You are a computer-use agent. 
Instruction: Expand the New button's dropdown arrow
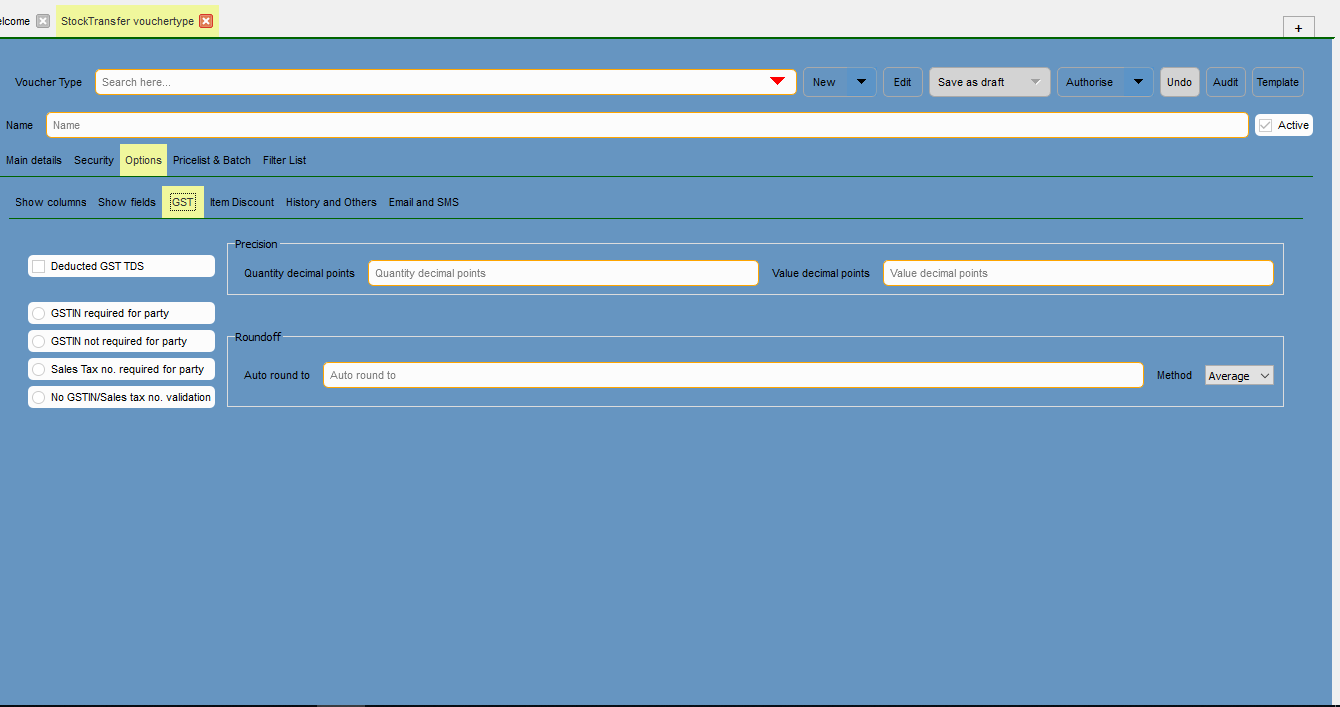tap(861, 82)
